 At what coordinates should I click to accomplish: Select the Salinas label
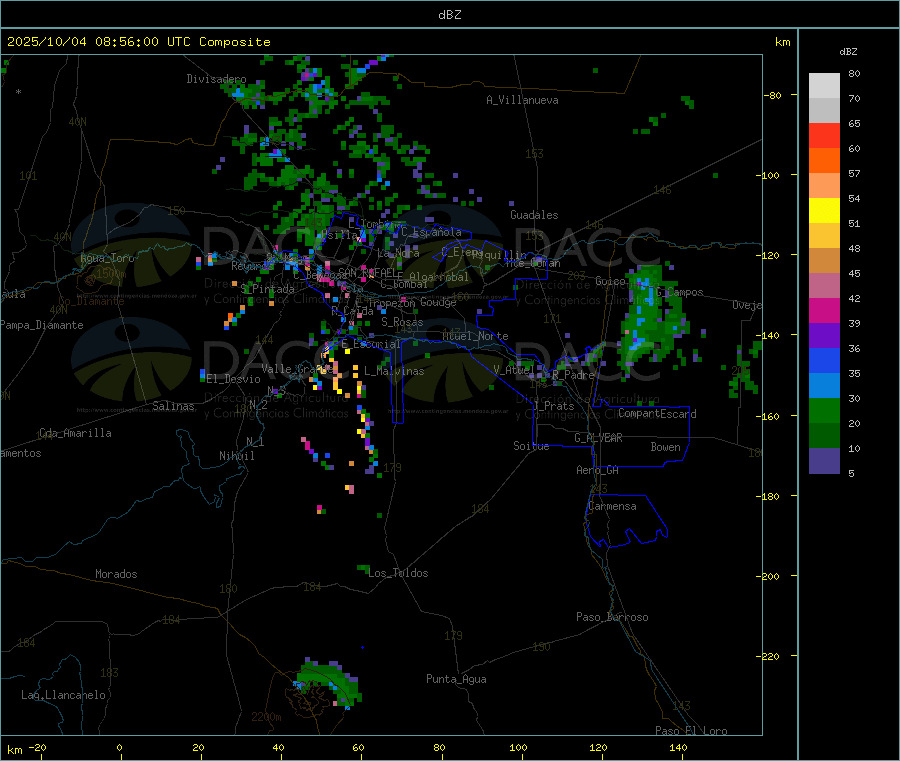(173, 406)
